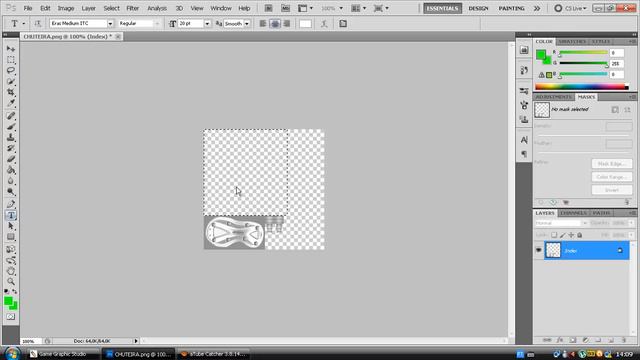The image size is (640, 360).
Task: Click the toolbox foreground color swatch
Action: (x=8, y=301)
